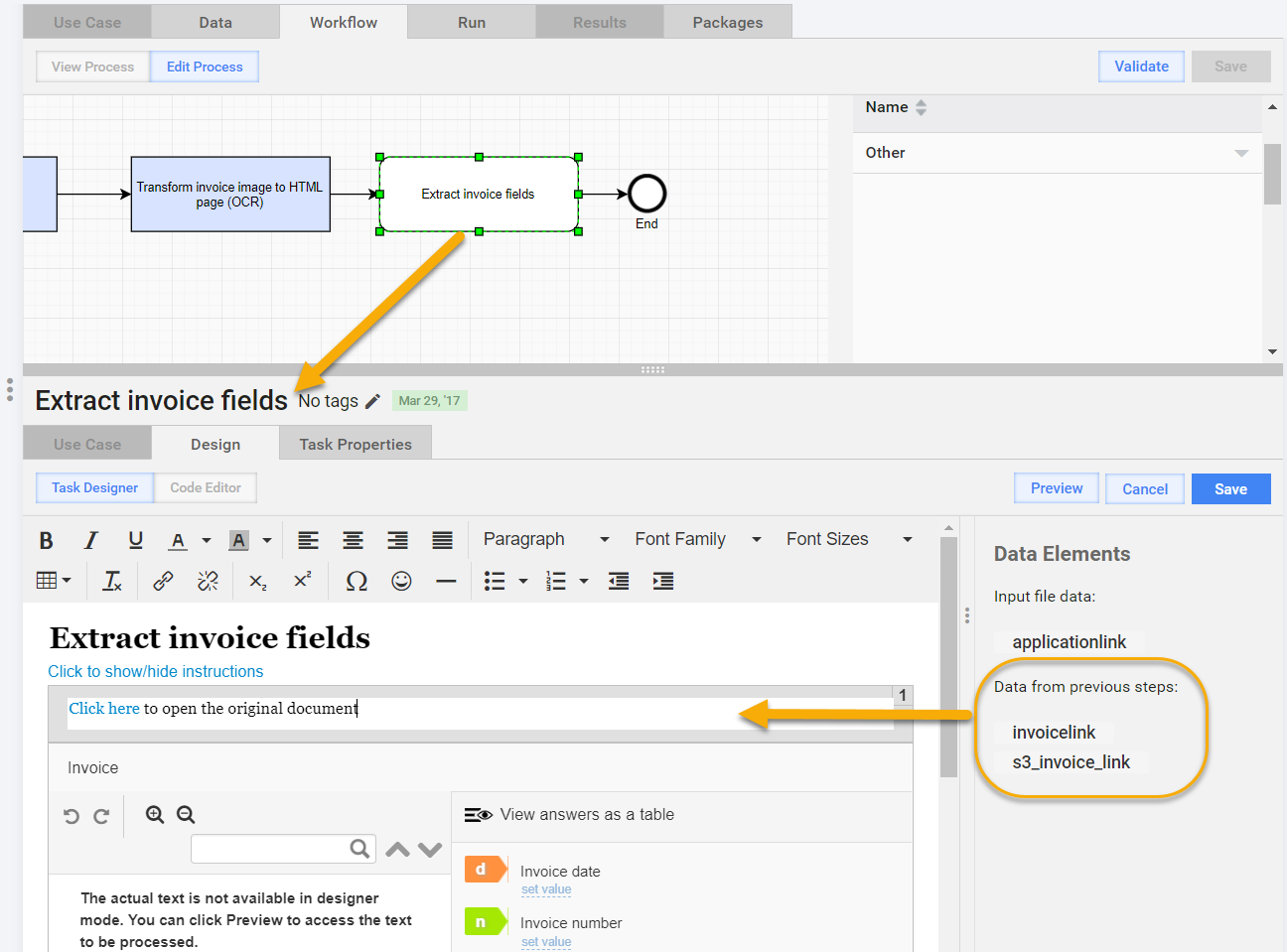The image size is (1287, 952).
Task: Switch to Code Editor view
Action: click(206, 487)
